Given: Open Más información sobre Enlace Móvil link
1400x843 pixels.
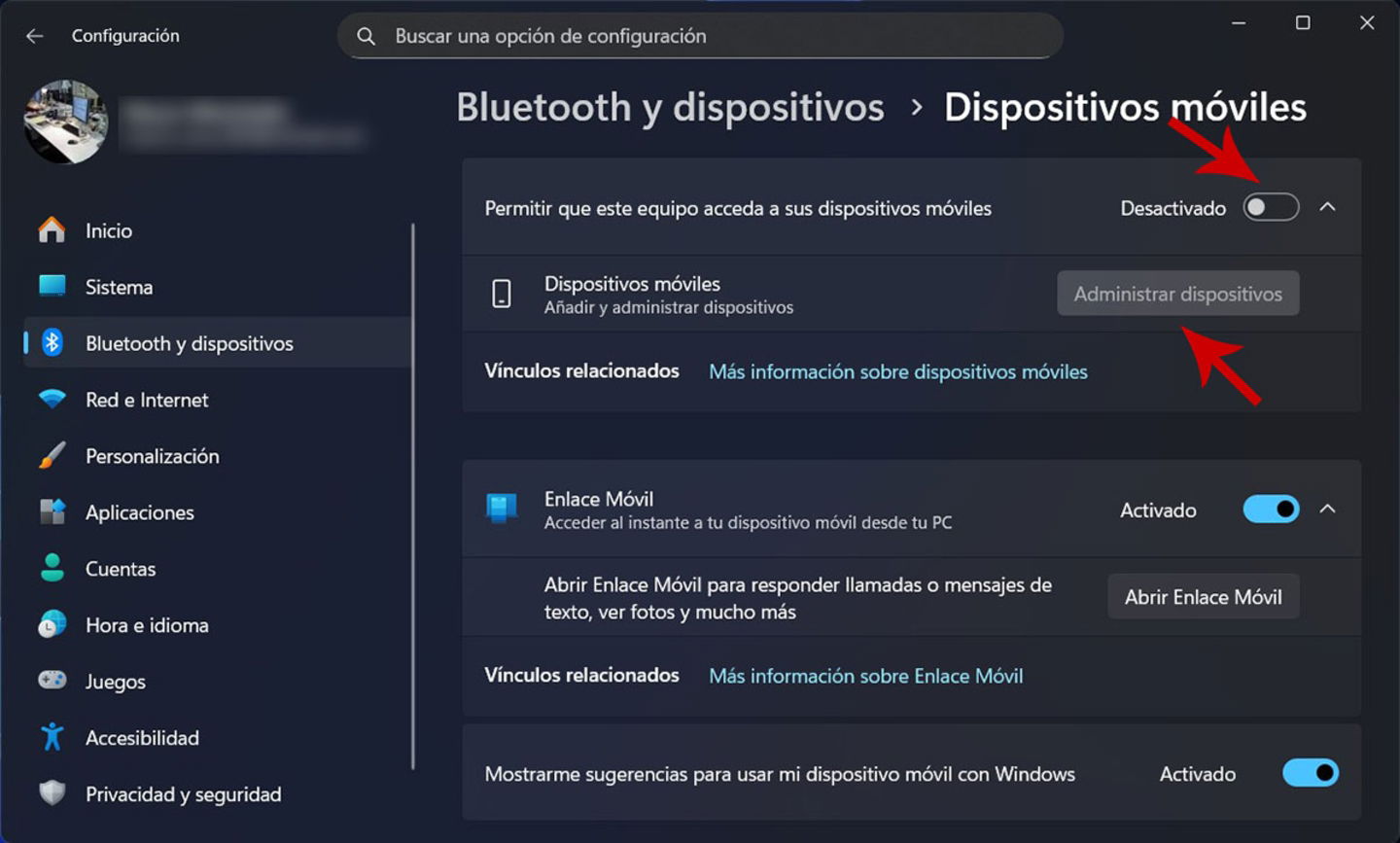Looking at the screenshot, I should [x=866, y=676].
